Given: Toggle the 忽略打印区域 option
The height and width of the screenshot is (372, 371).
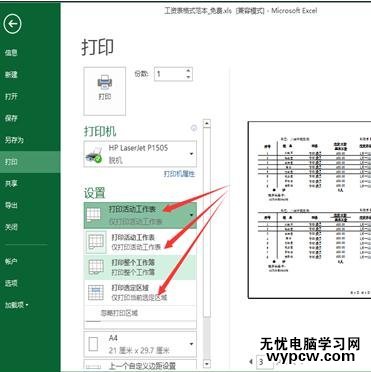Looking at the screenshot, I should (140, 313).
